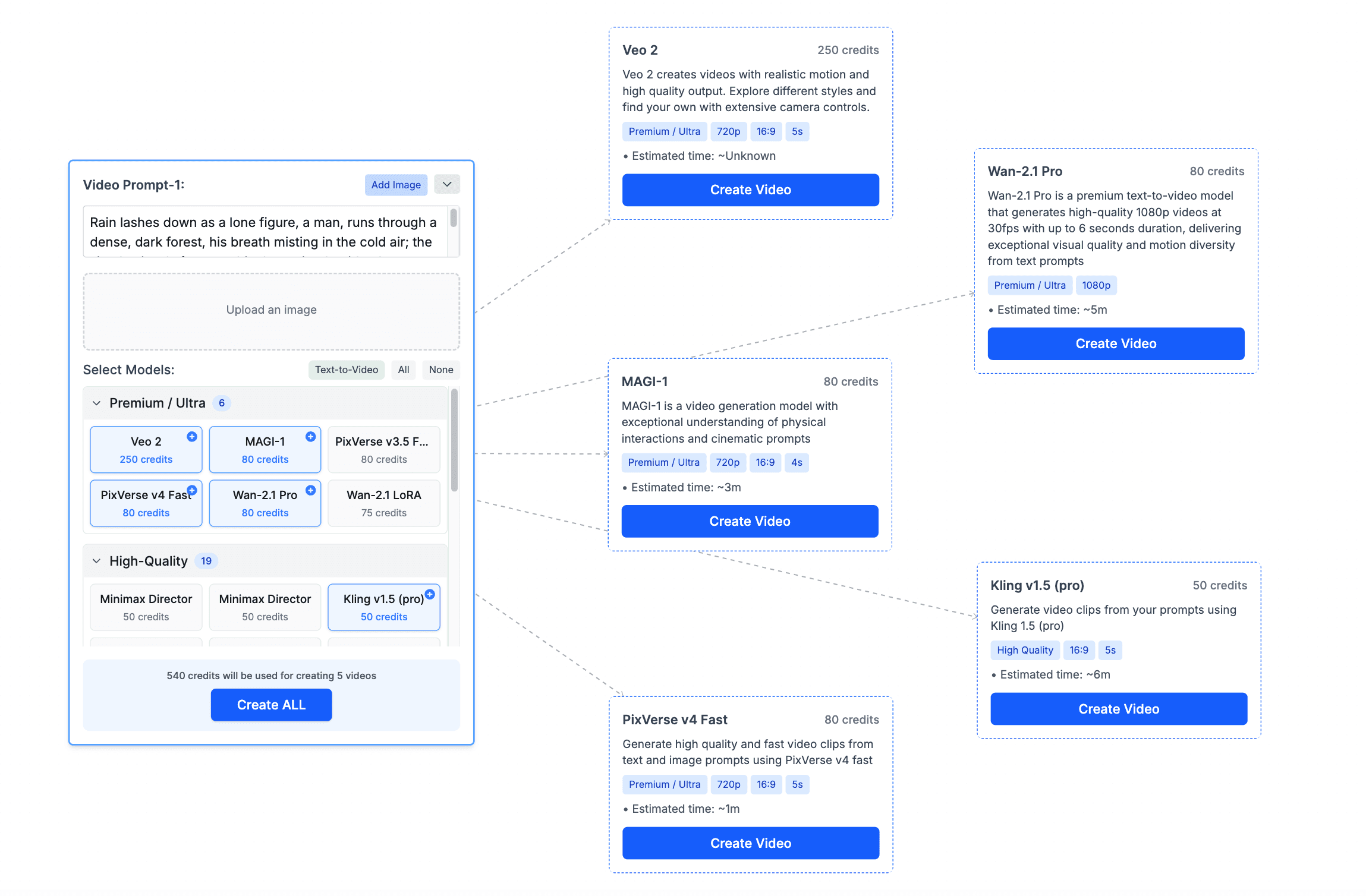The image size is (1366, 896).
Task: Click the 1080p tag on Wan-2.1 Pro card
Action: click(1096, 285)
